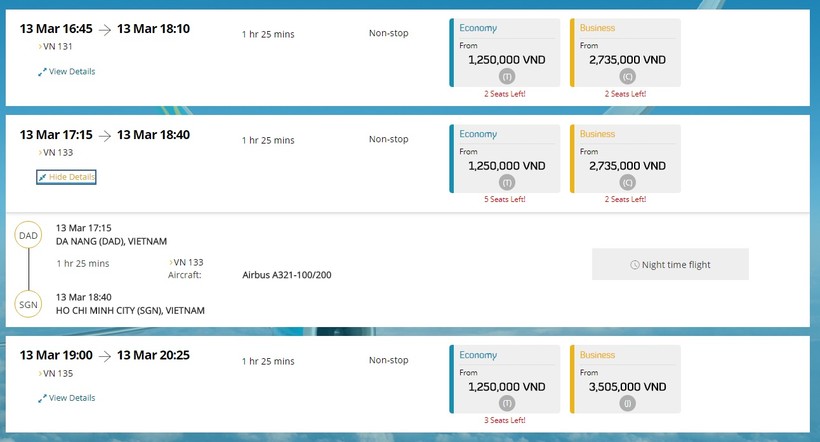Click the (T) fare class icon for VN 131 Economy
The image size is (820, 442).
(x=507, y=77)
